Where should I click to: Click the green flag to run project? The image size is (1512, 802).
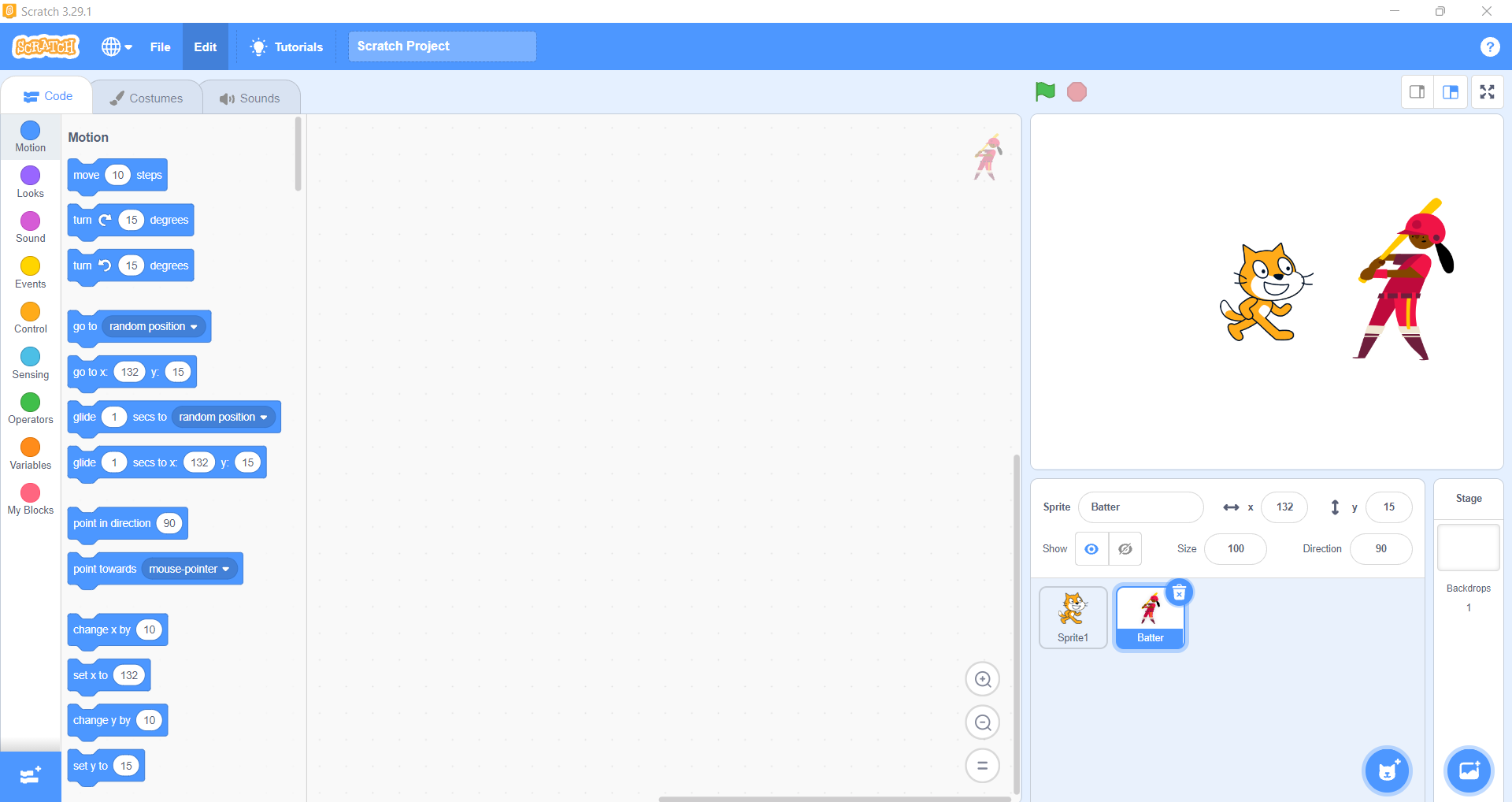click(1045, 92)
